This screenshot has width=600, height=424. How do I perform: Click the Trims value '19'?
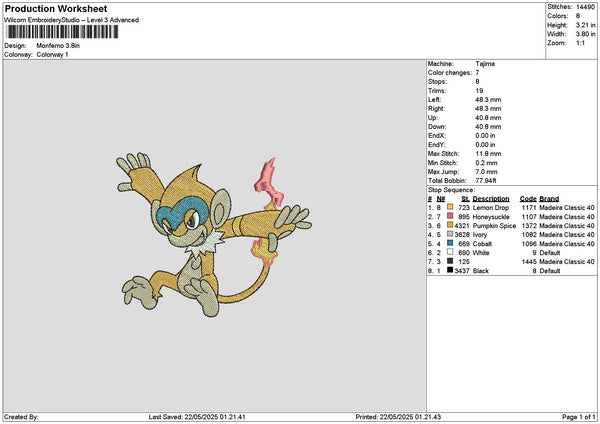[479, 91]
